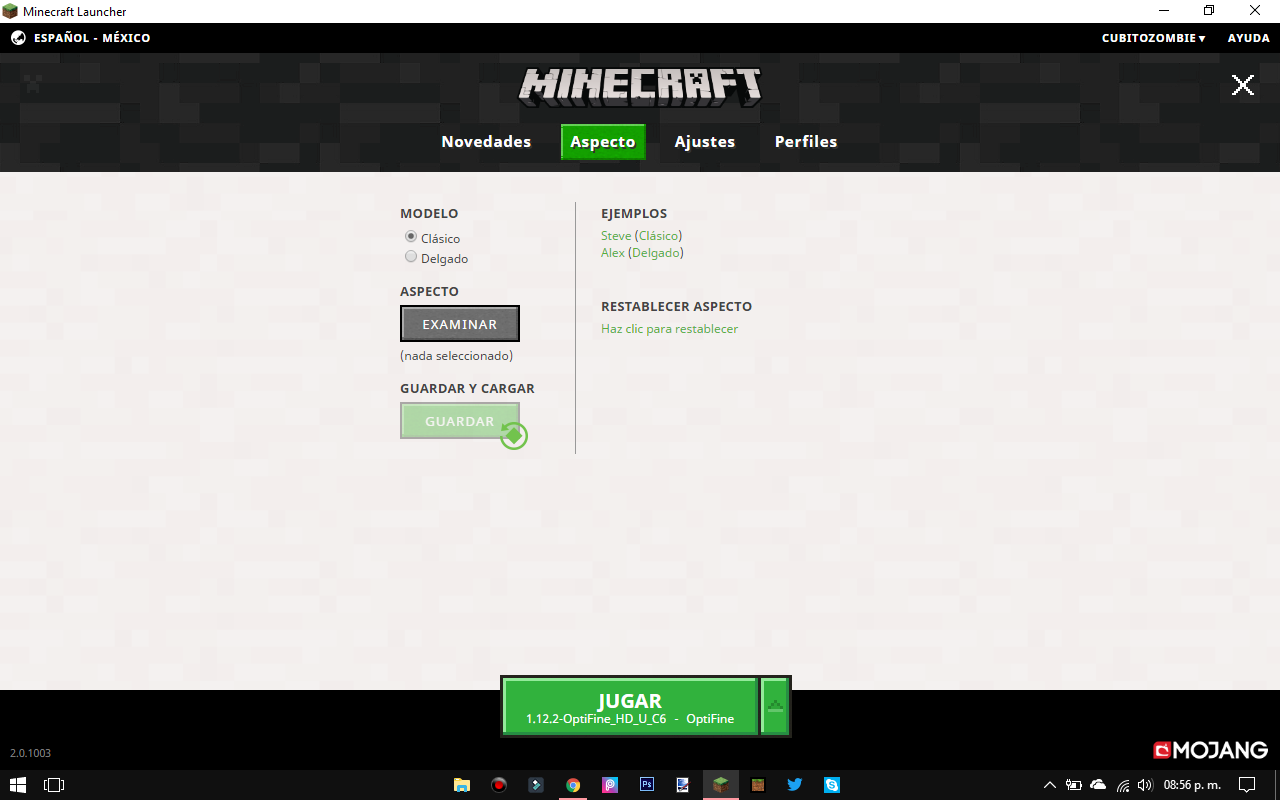
Task: Click the GUARDAR Y CARGAR heading
Action: (467, 388)
